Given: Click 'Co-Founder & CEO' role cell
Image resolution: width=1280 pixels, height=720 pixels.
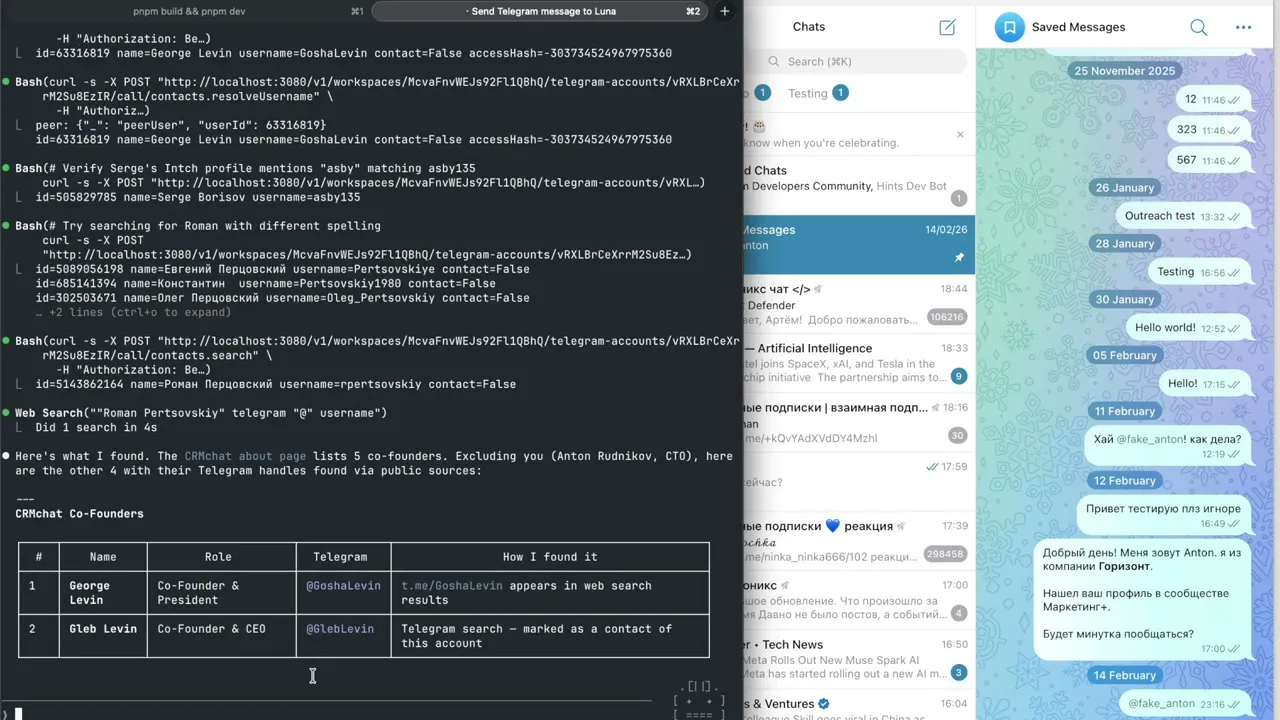Looking at the screenshot, I should coord(221,636).
